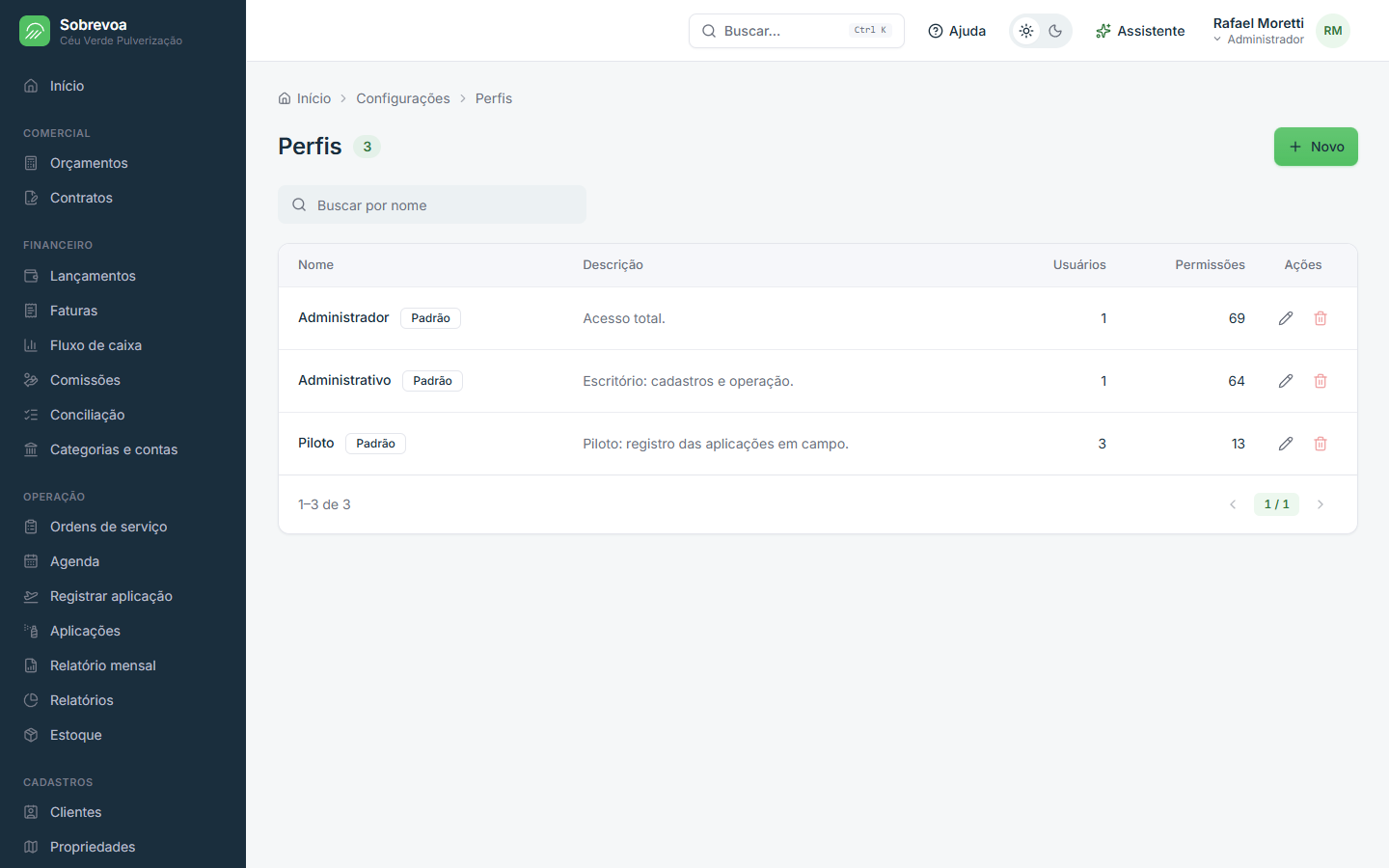Delete the Administrador profile via trash icon
Viewport: 1389px width, 868px height.
[1321, 318]
